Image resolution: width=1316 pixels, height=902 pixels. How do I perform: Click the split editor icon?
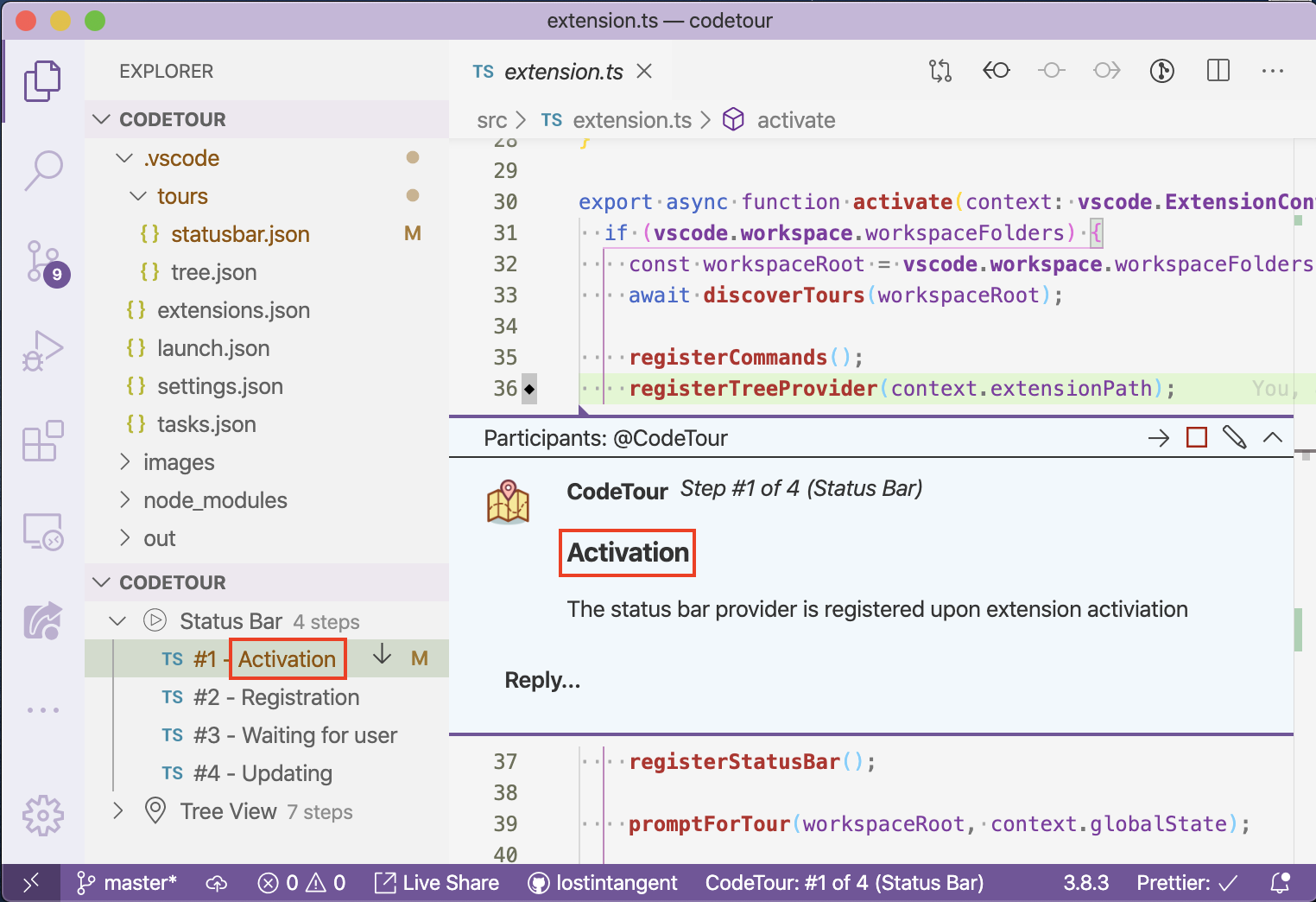(1218, 71)
